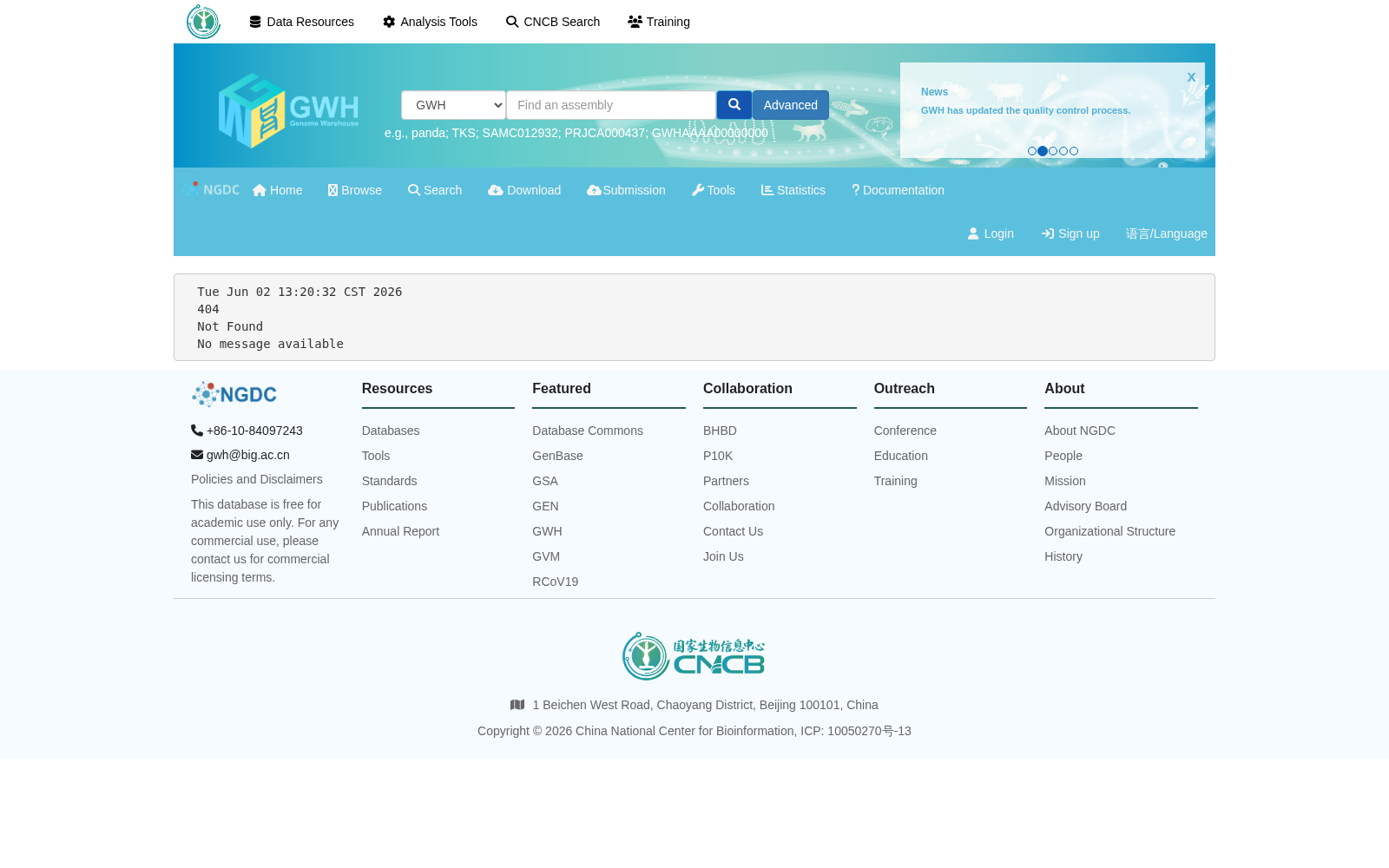Open Standards footer link

click(x=389, y=481)
